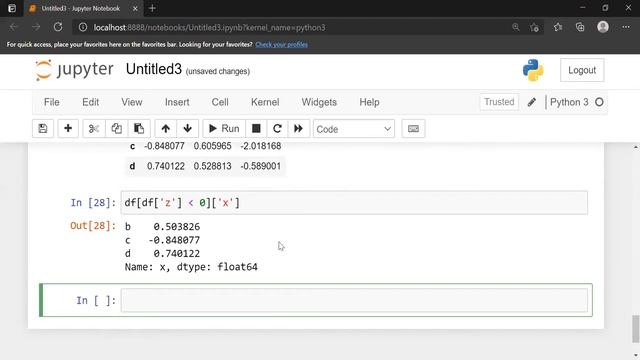This screenshot has height=360, width=640.
Task: Click the value 0.503826 in the output
Action: pos(177,227)
